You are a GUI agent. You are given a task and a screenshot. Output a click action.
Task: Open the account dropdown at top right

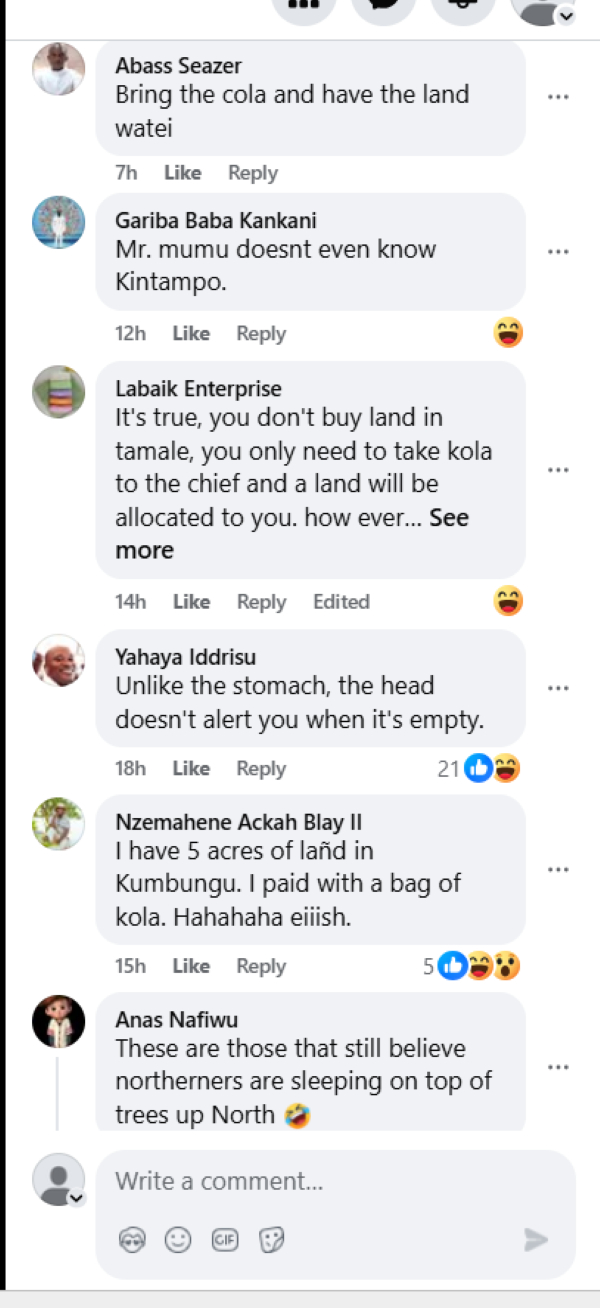coord(565,14)
